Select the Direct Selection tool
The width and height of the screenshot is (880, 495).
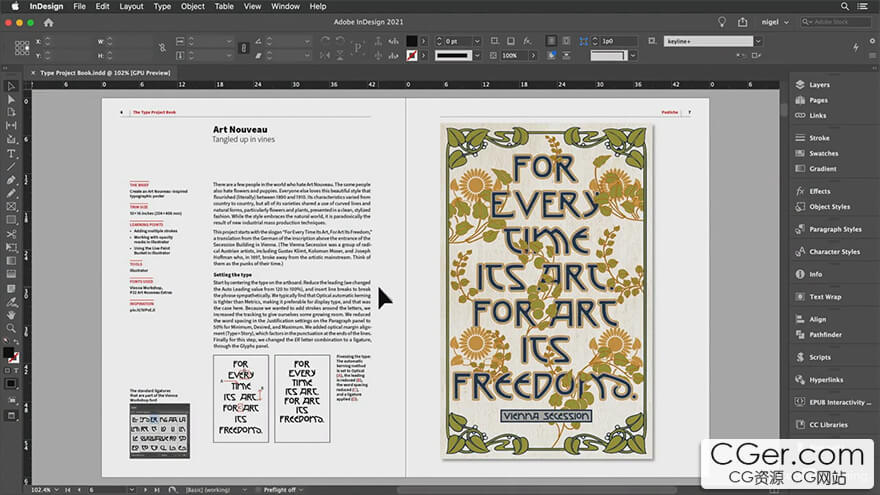tap(11, 99)
